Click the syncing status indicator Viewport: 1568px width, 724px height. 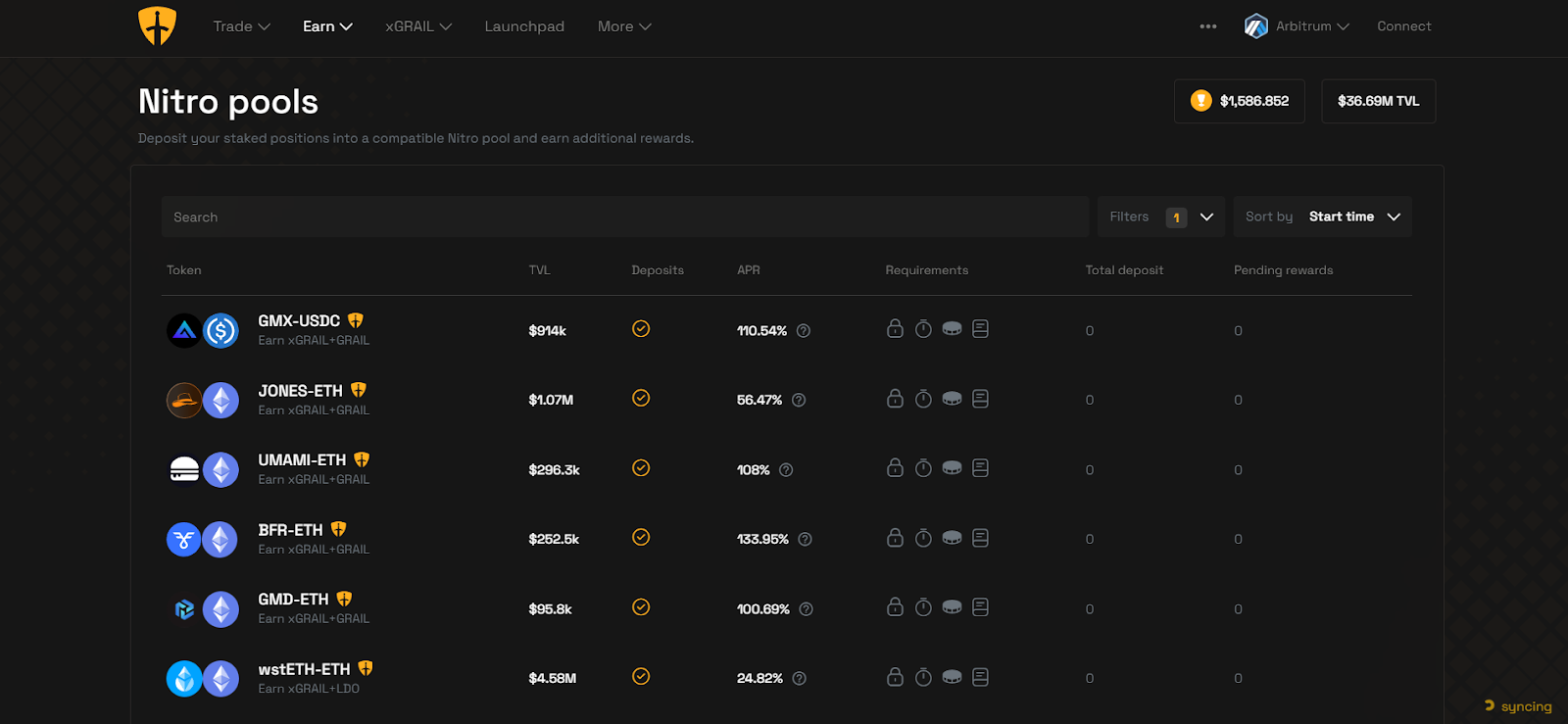1518,706
